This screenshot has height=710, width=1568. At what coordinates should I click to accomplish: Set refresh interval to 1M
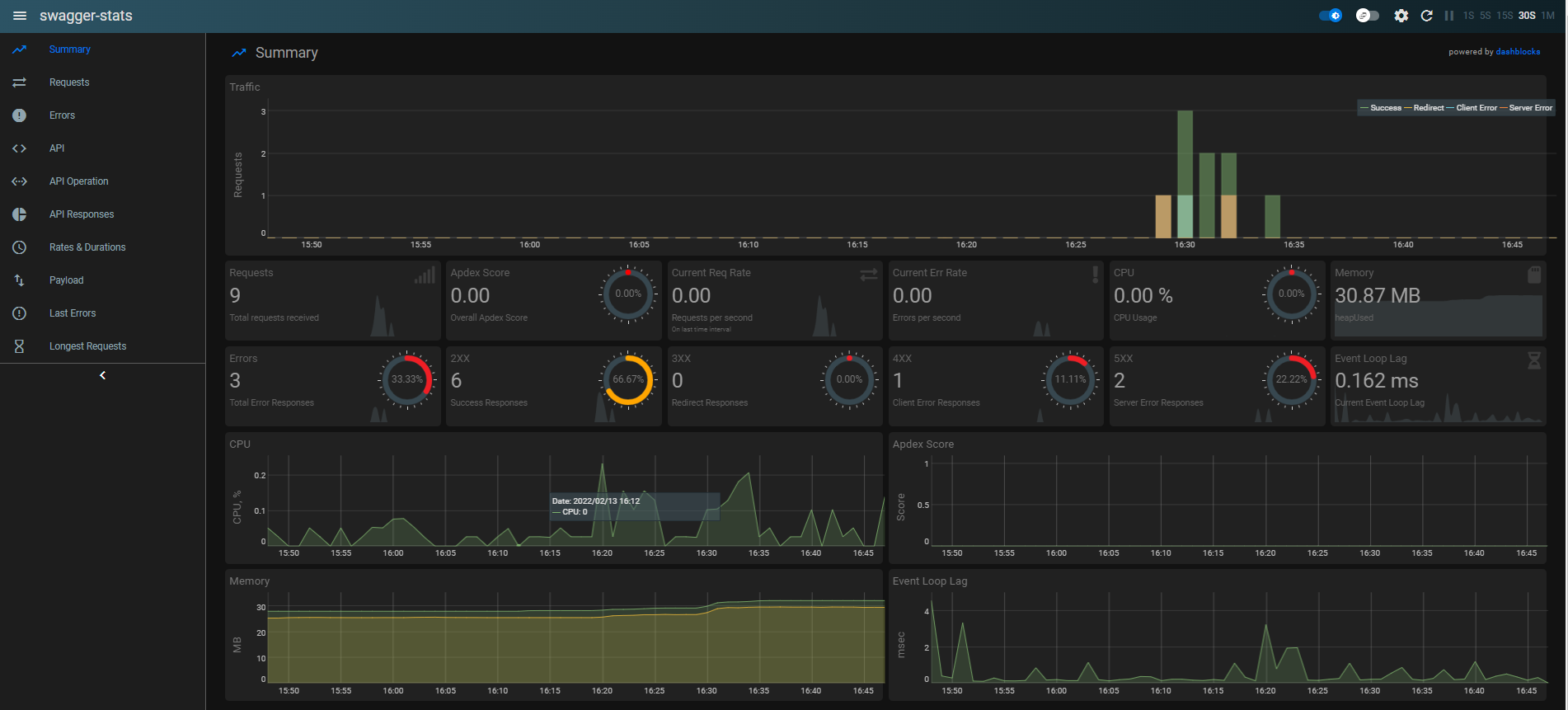(1548, 16)
